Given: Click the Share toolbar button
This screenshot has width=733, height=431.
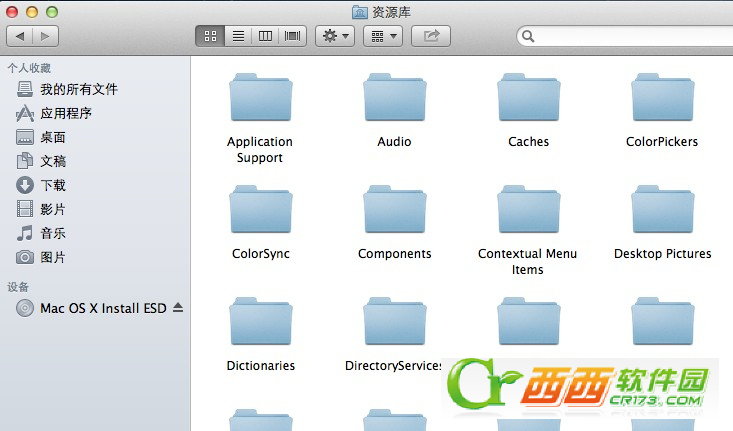Looking at the screenshot, I should pos(431,36).
